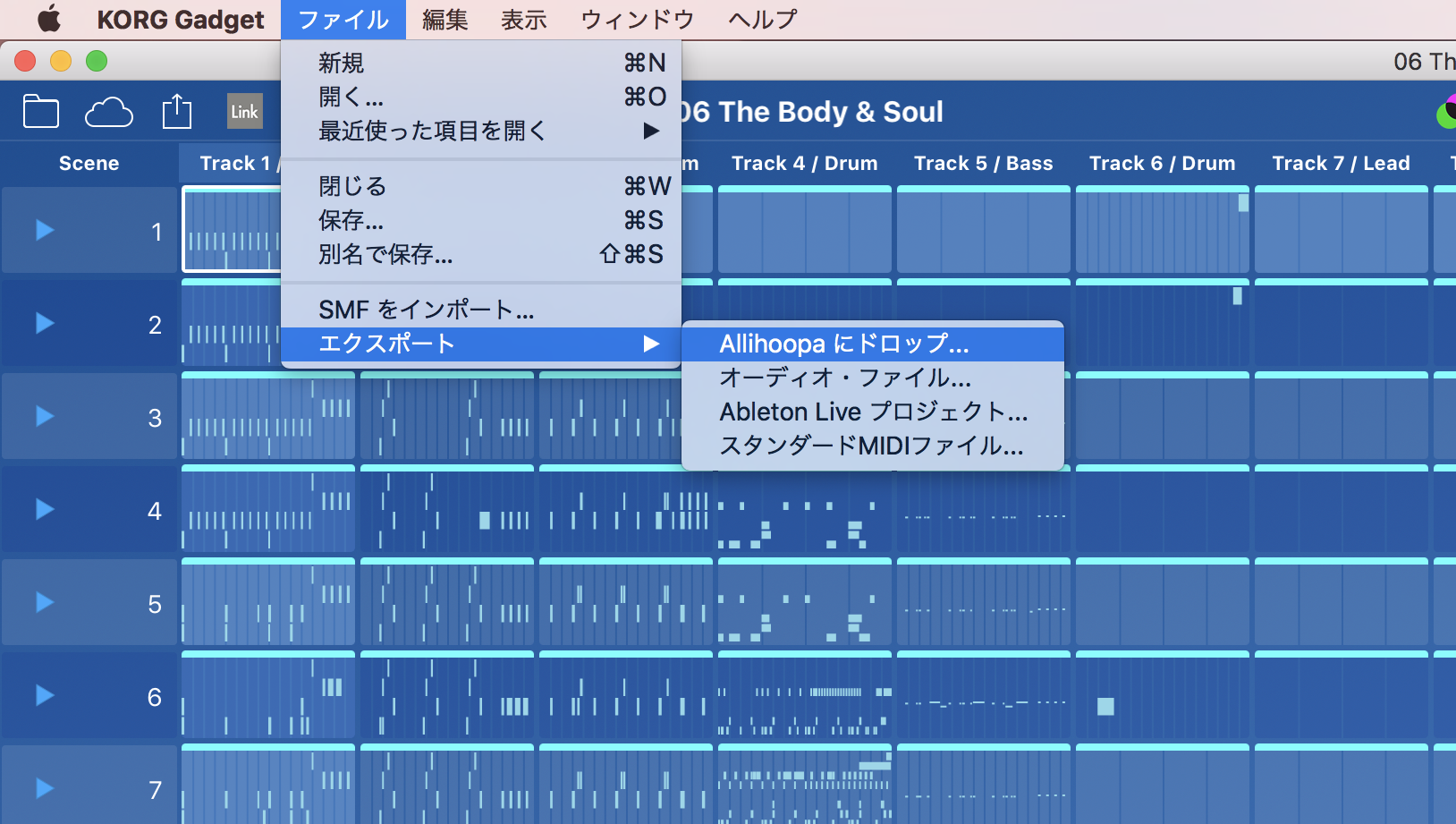Select the Track 6 / Drum header
The image size is (1456, 824).
(1163, 163)
